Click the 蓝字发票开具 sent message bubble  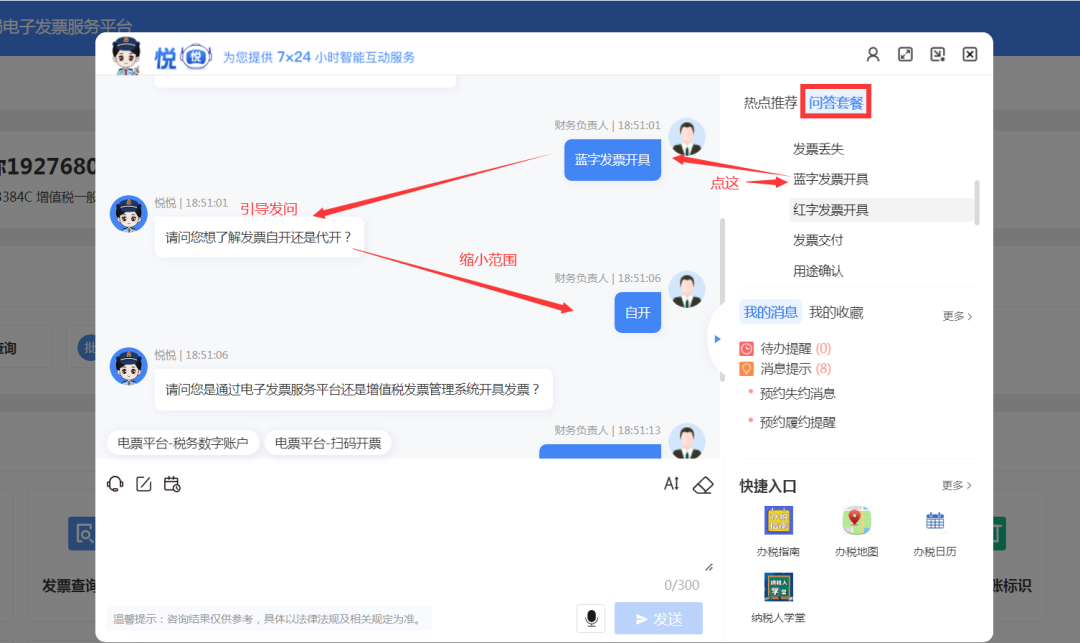click(x=612, y=160)
